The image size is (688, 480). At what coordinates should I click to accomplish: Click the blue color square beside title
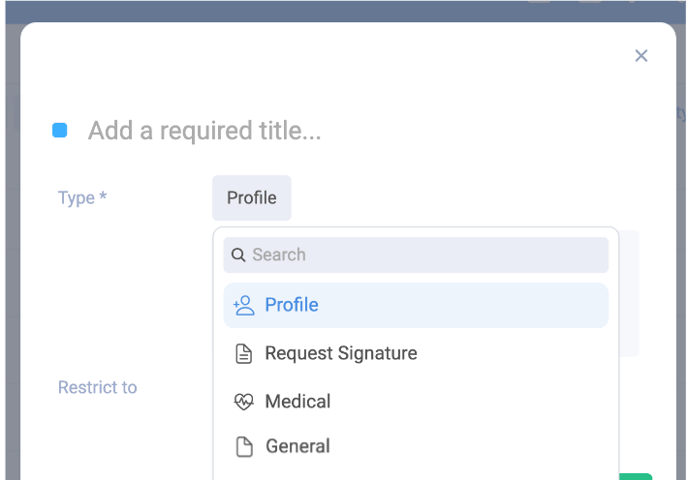click(x=60, y=130)
